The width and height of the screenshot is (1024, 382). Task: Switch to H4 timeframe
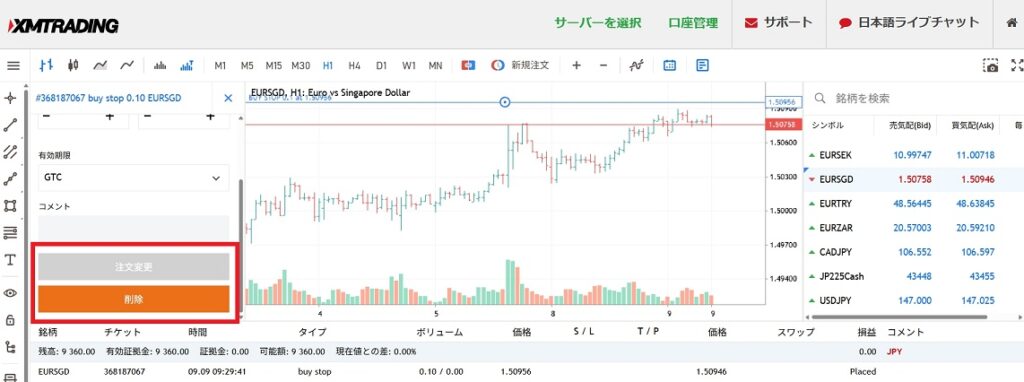(x=355, y=65)
